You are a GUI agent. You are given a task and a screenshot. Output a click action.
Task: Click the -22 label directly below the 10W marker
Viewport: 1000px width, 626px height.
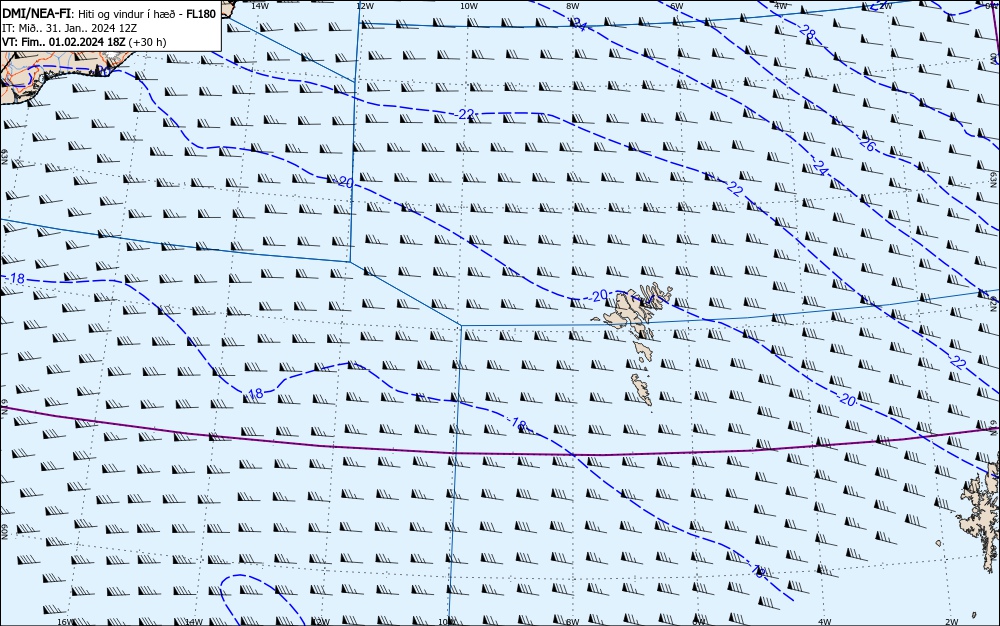click(x=465, y=114)
